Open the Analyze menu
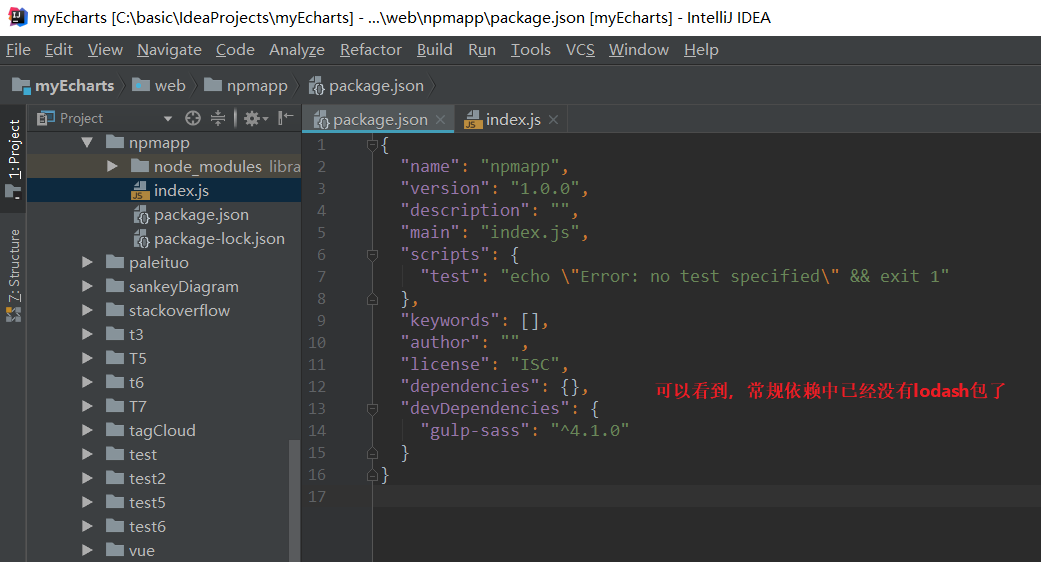 297,50
